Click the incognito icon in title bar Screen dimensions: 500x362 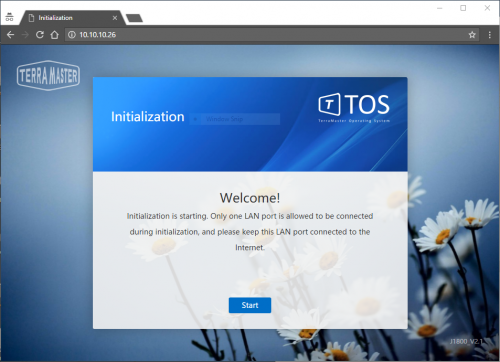pos(9,17)
